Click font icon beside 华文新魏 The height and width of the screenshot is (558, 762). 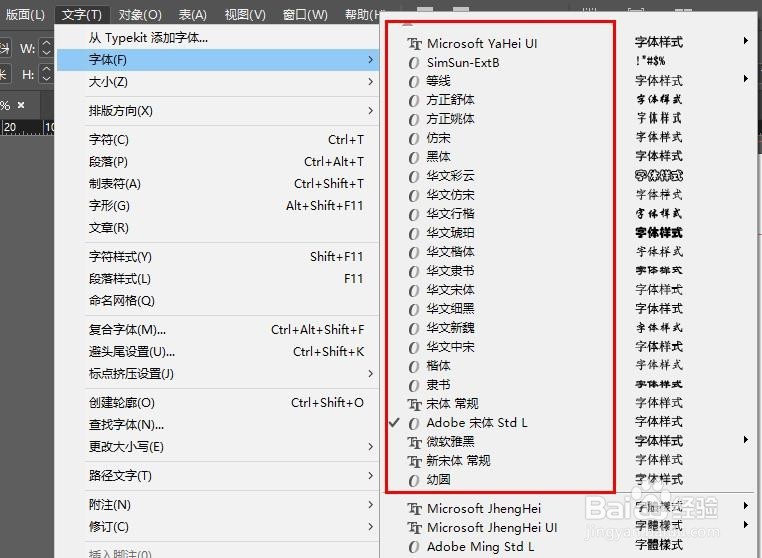[414, 329]
